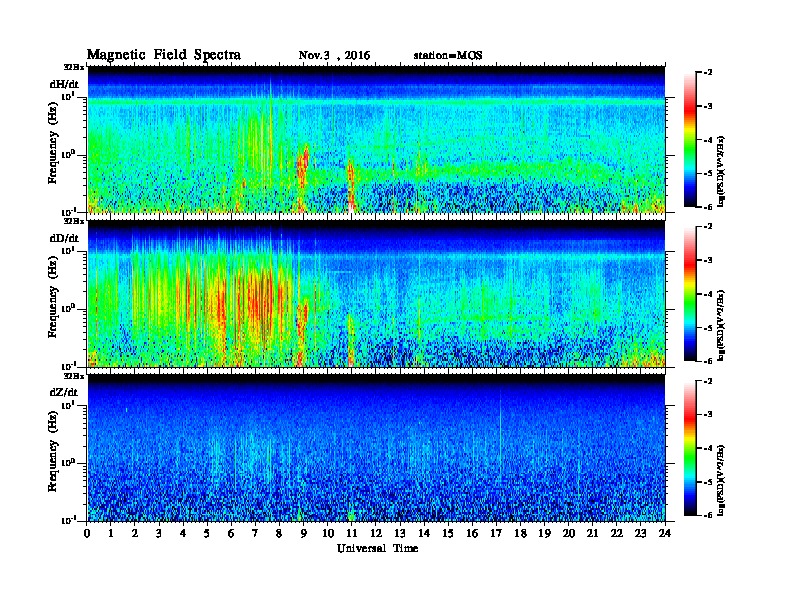
Task: Click the "station=MOS" label
Action: point(448,56)
